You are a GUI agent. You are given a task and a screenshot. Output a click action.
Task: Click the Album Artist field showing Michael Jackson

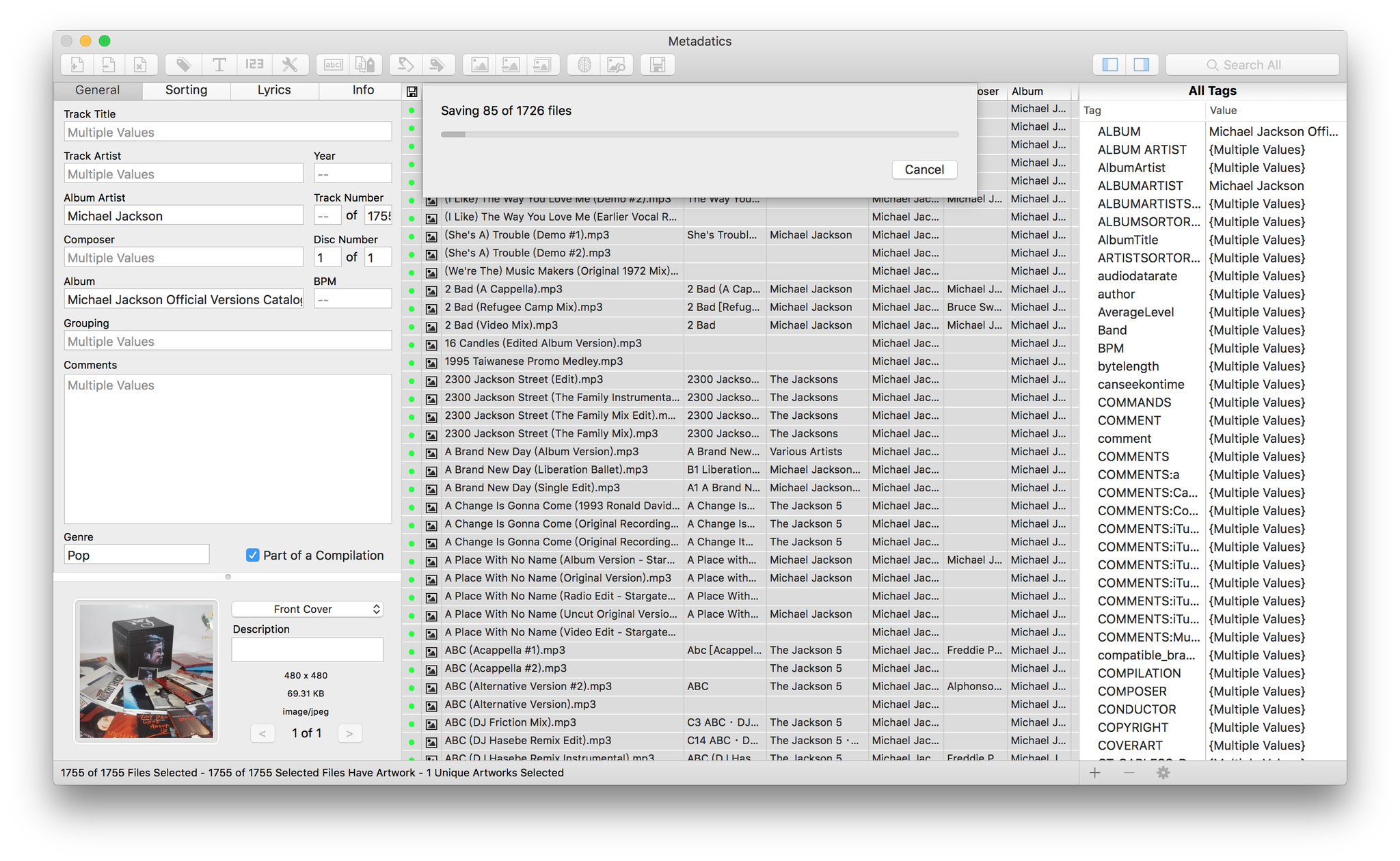(x=183, y=216)
